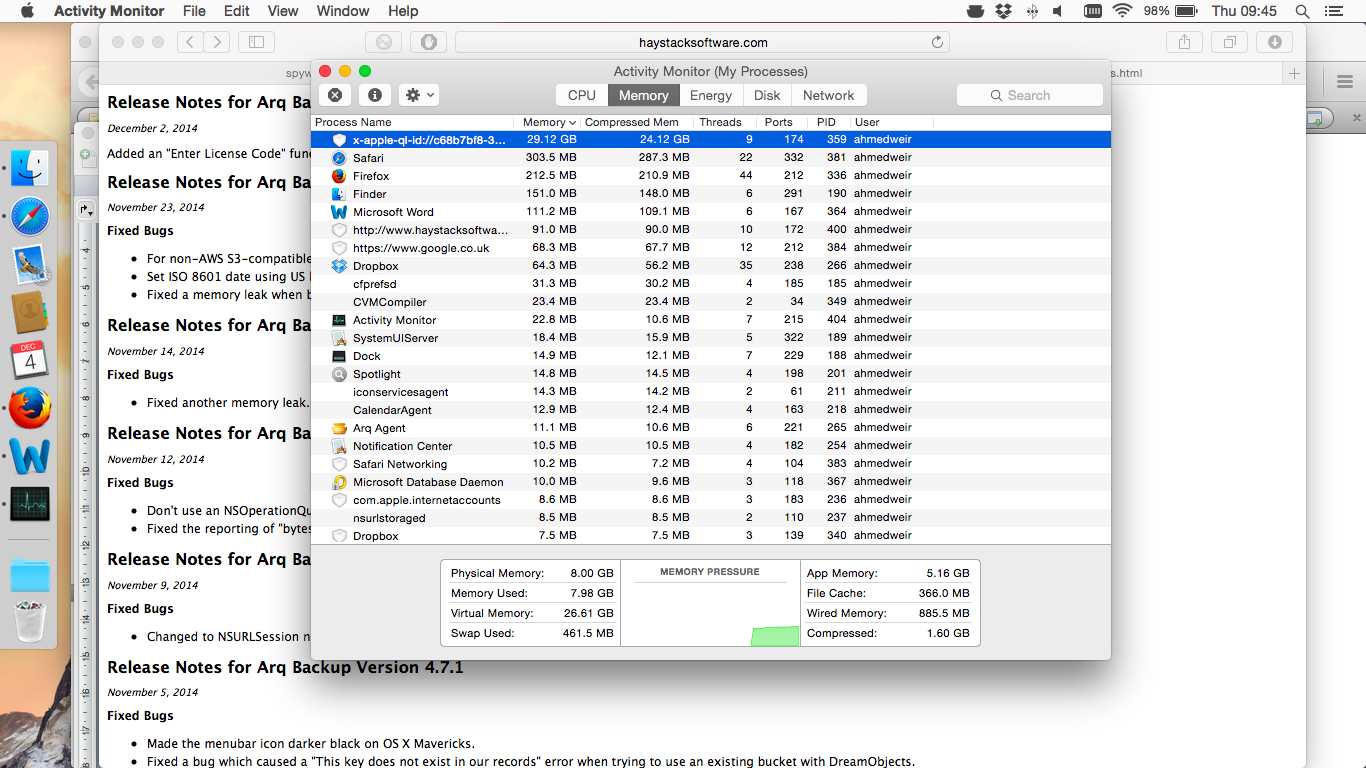This screenshot has width=1366, height=768.
Task: Select the https://www.google.co.uk process row
Action: click(710, 248)
